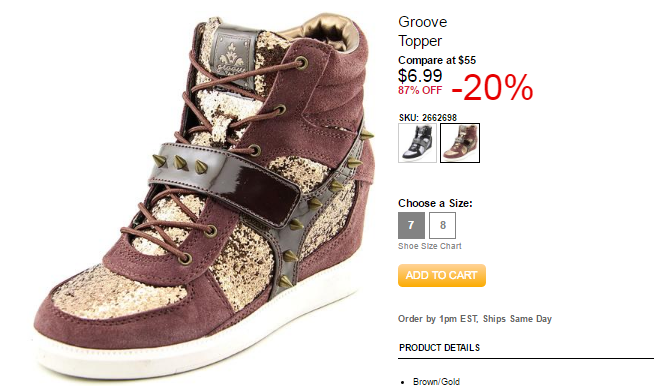
Task: Click the large sneaker product image
Action: point(202,196)
